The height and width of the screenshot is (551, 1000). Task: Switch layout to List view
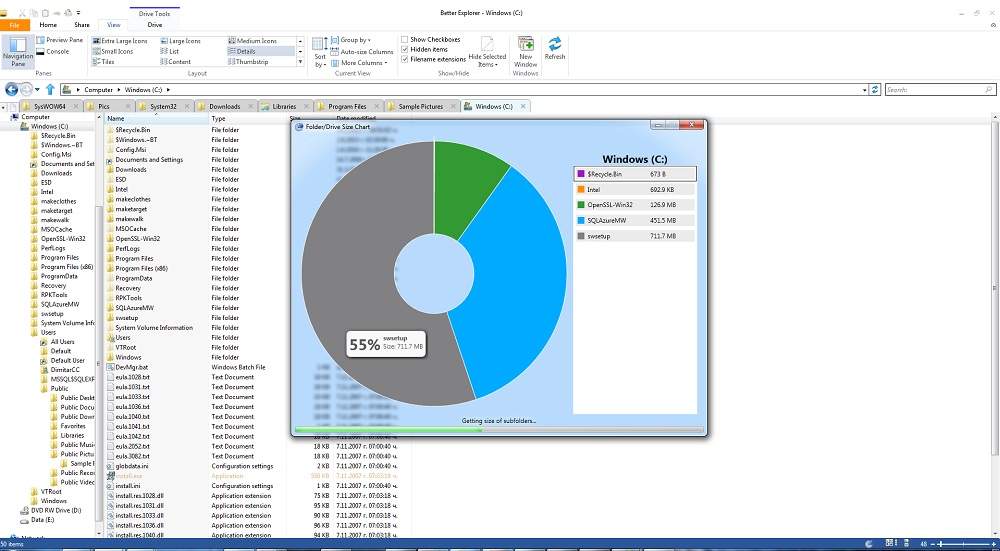(169, 52)
